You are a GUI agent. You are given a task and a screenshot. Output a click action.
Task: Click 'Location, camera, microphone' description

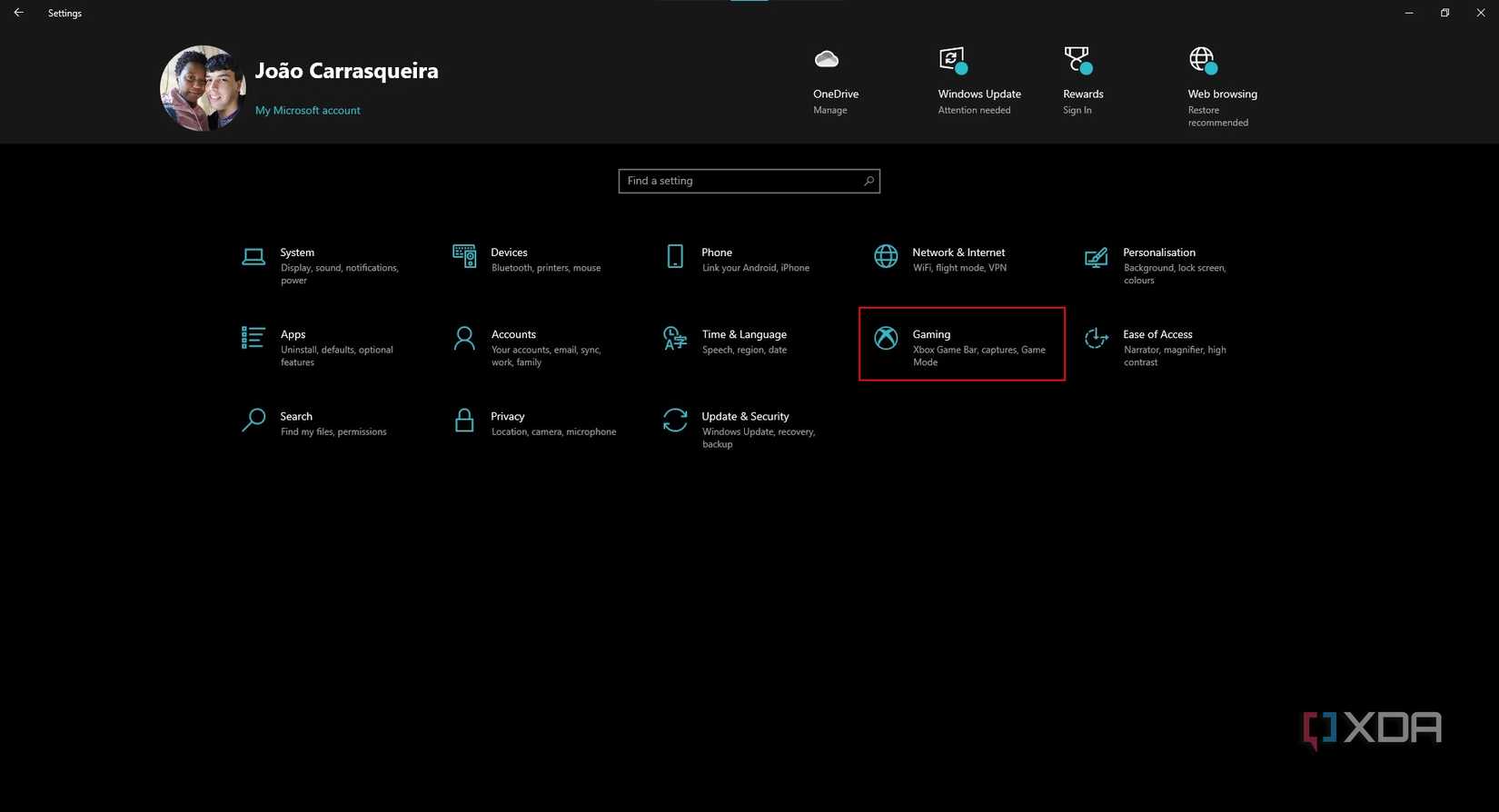tap(553, 431)
